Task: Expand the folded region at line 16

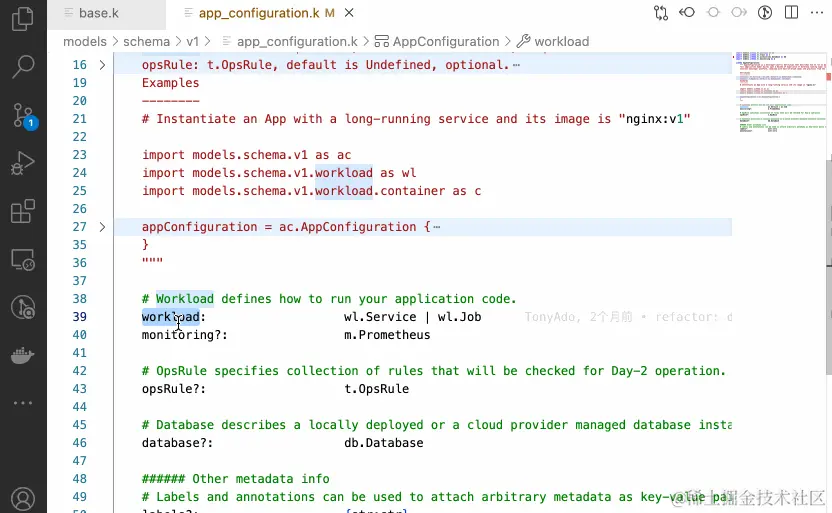Action: click(x=102, y=65)
